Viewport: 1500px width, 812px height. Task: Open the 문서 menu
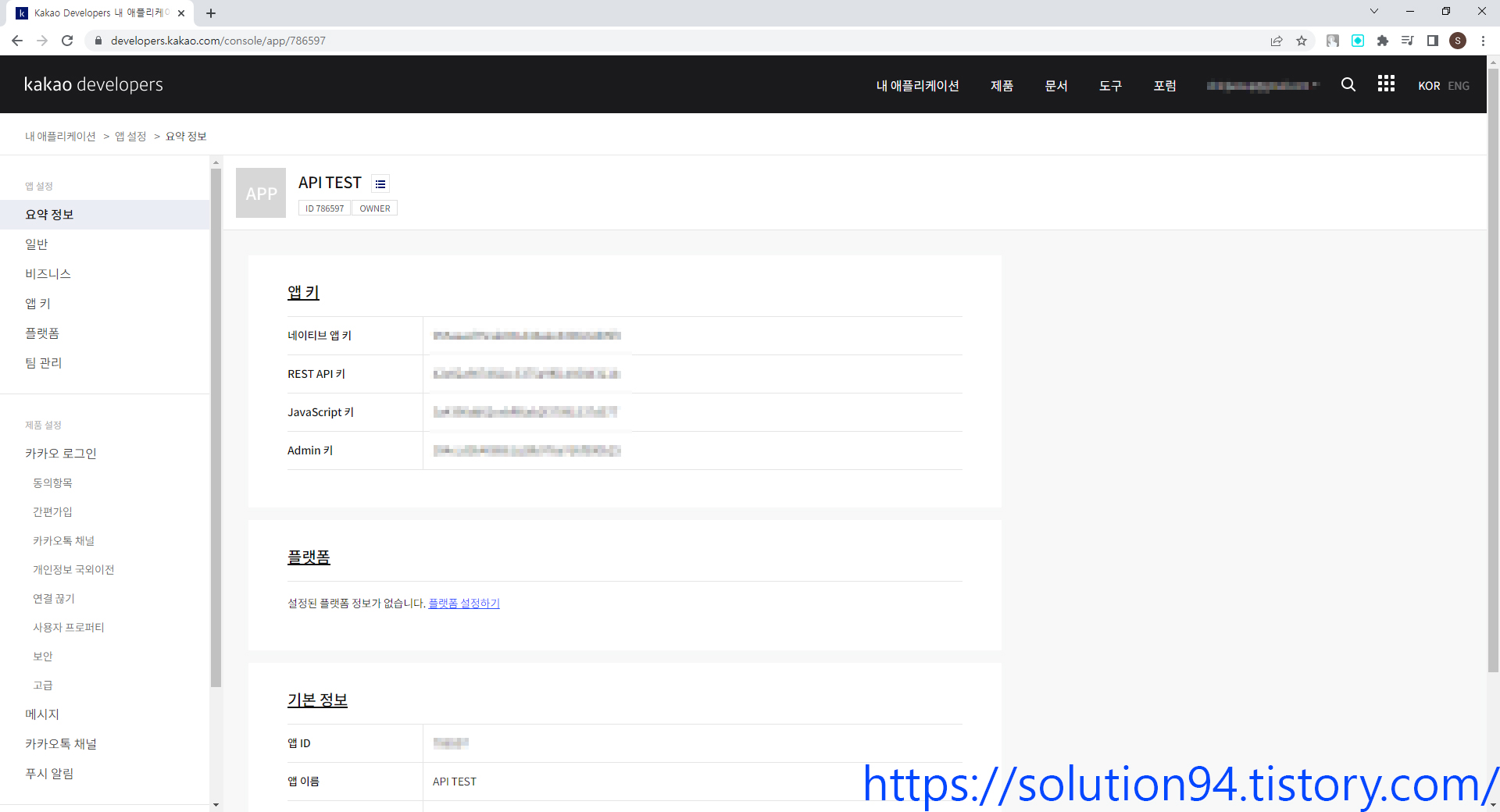tap(1056, 86)
